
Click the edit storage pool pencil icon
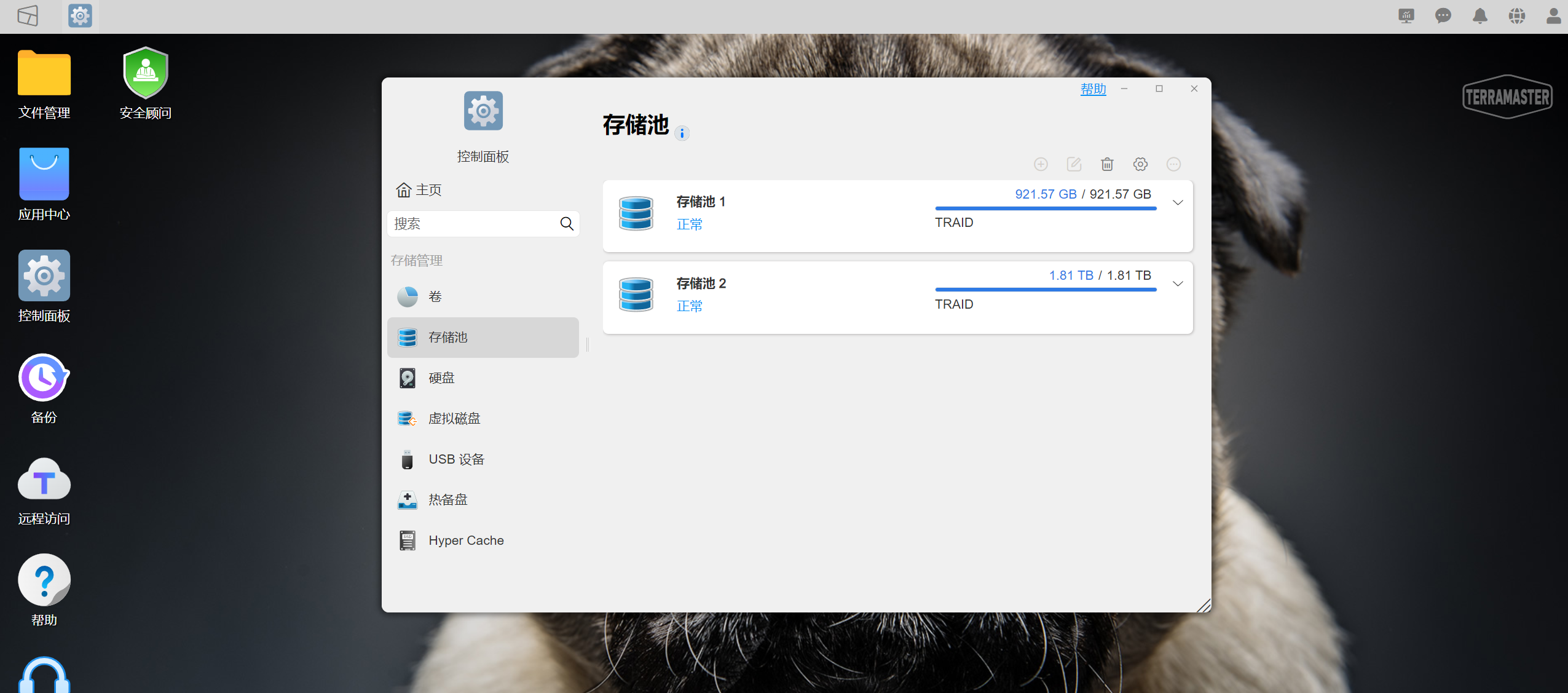[x=1074, y=164]
